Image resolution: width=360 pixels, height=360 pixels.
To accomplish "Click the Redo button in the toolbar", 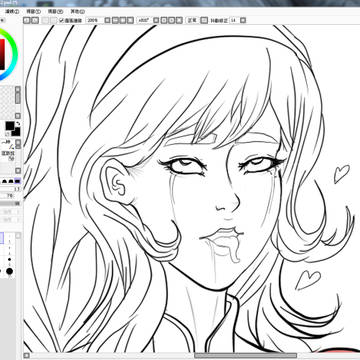I will (x=35, y=20).
